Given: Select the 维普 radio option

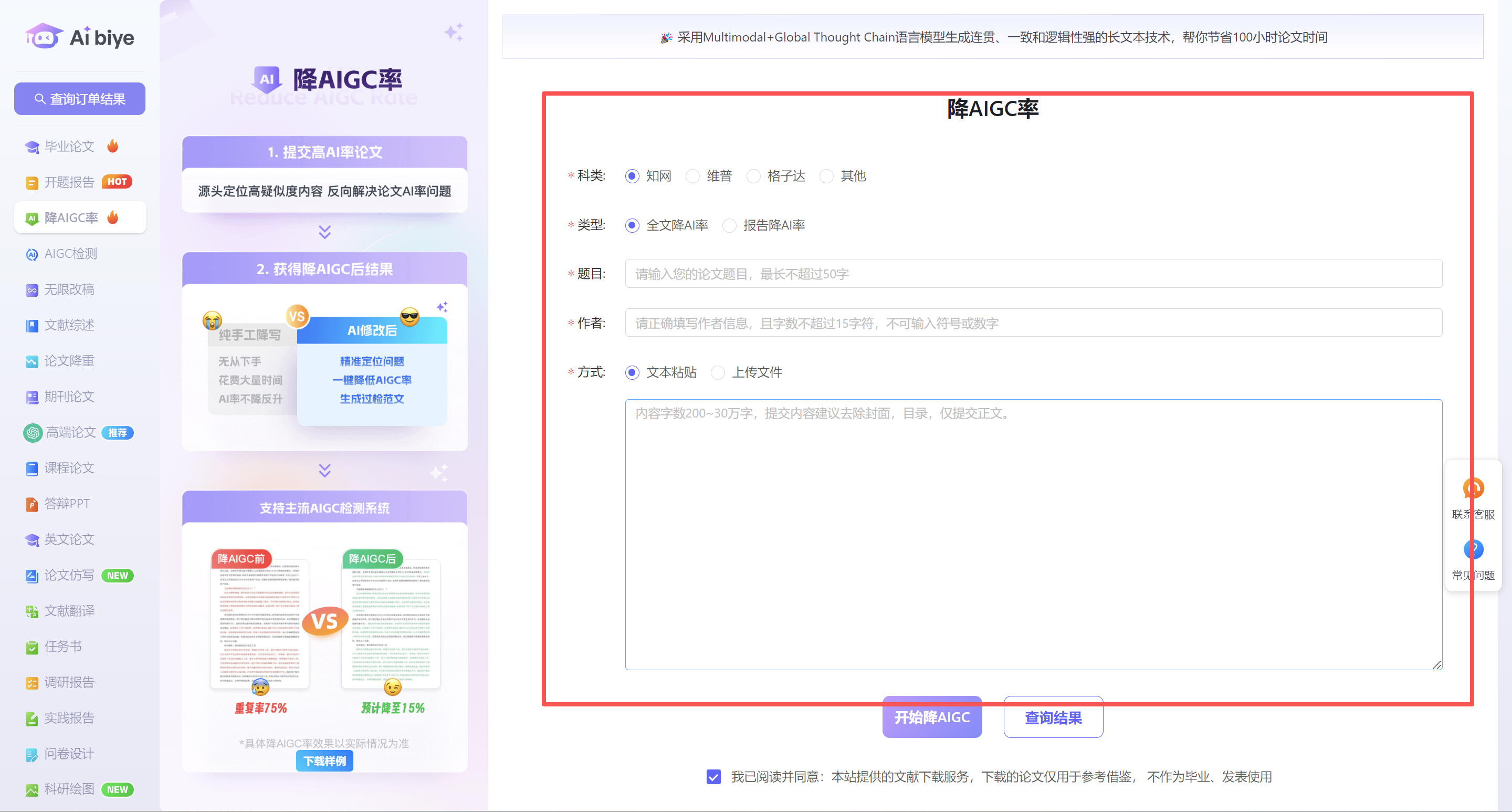Looking at the screenshot, I should coord(692,176).
